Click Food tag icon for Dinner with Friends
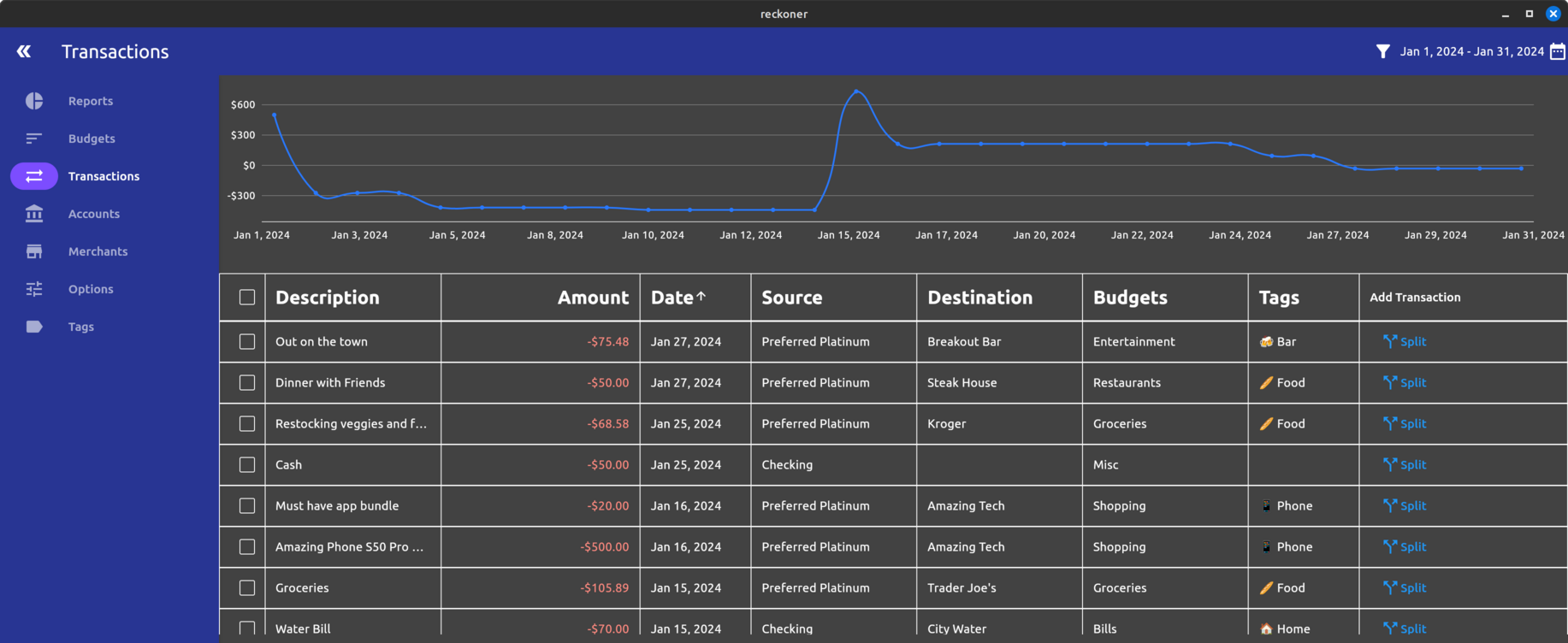Screen dimensions: 1568x643 [x=1266, y=382]
